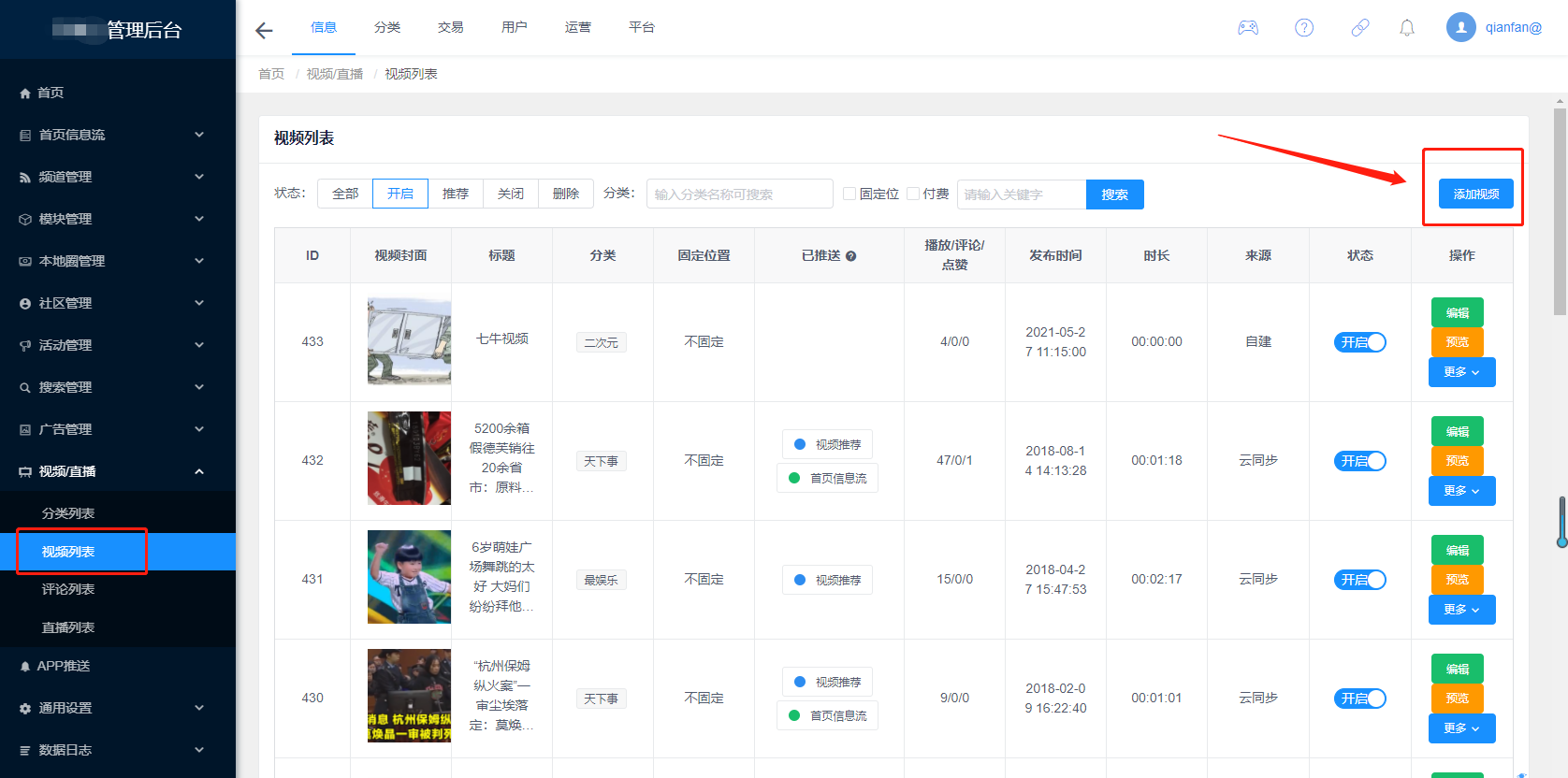
Task: Click the APP推送 bell icon
Action: (25, 667)
